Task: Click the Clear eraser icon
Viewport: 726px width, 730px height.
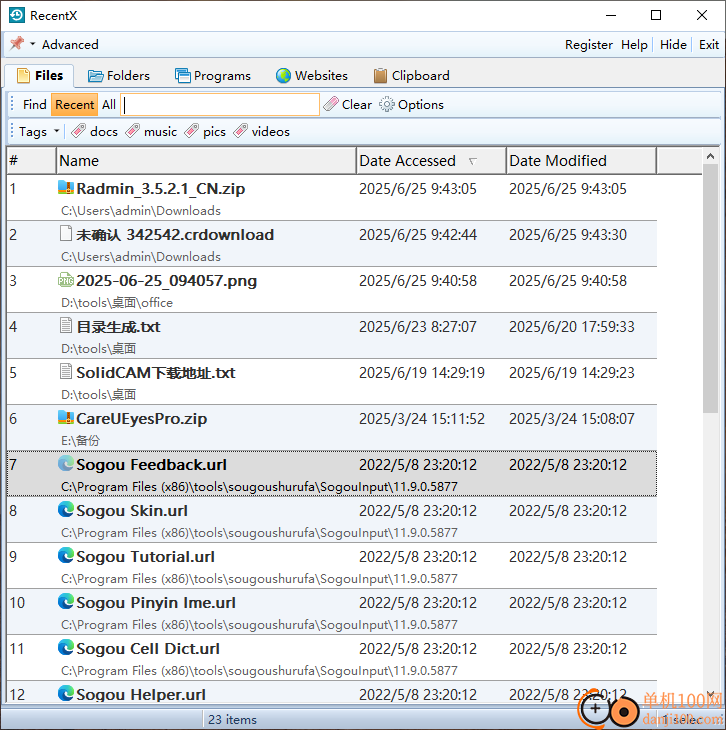Action: point(331,104)
